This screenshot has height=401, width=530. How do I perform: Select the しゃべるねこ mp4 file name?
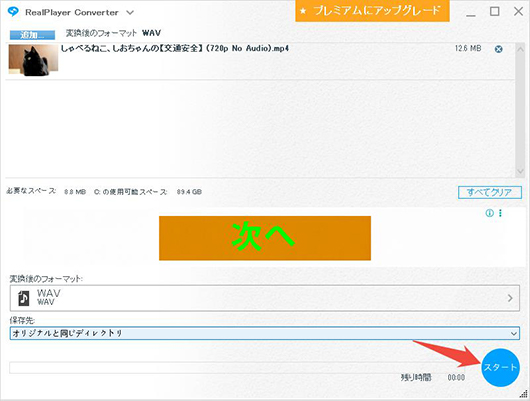pos(175,48)
